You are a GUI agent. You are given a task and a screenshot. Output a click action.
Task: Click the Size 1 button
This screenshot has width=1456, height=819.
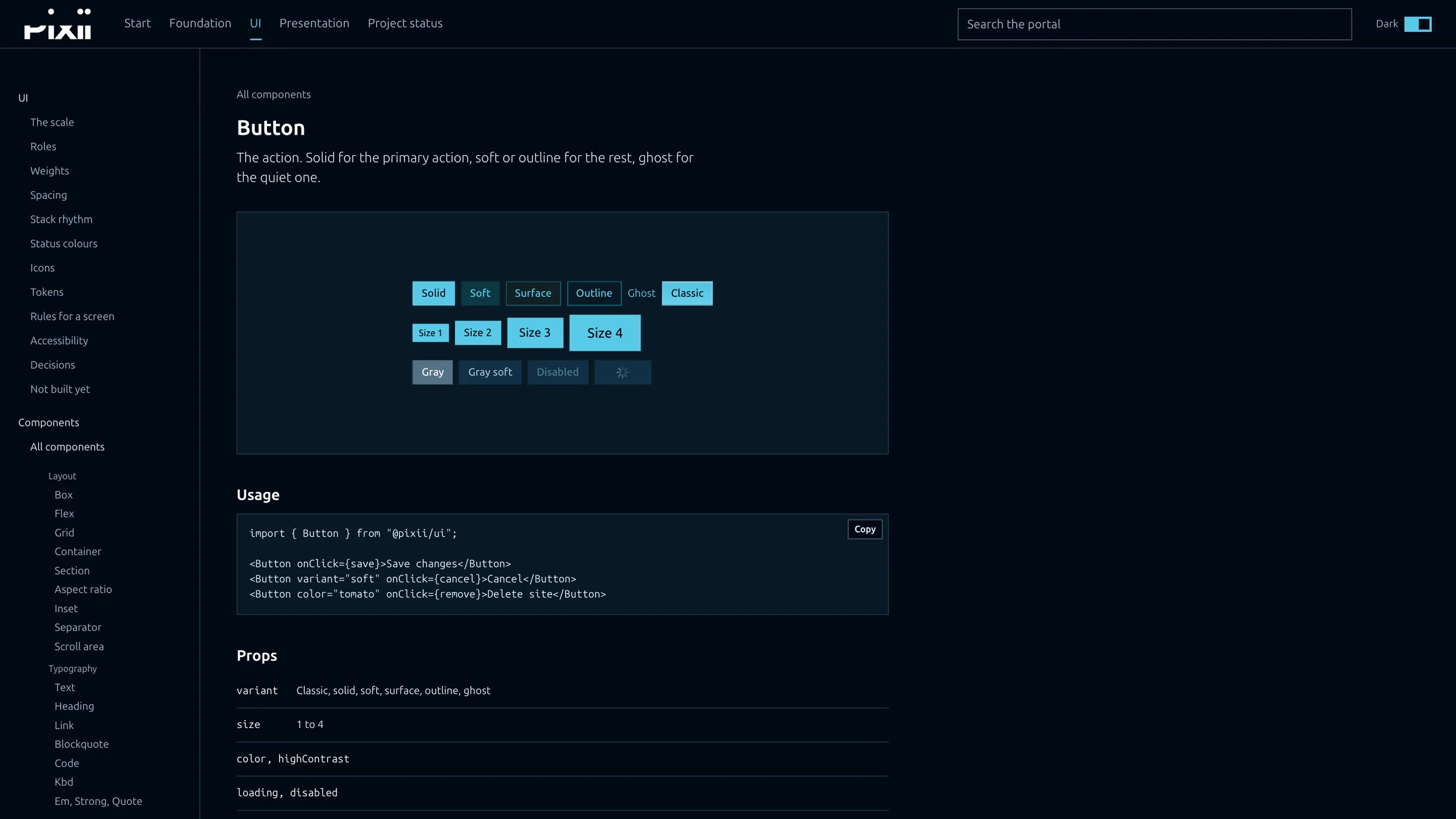pyautogui.click(x=431, y=333)
